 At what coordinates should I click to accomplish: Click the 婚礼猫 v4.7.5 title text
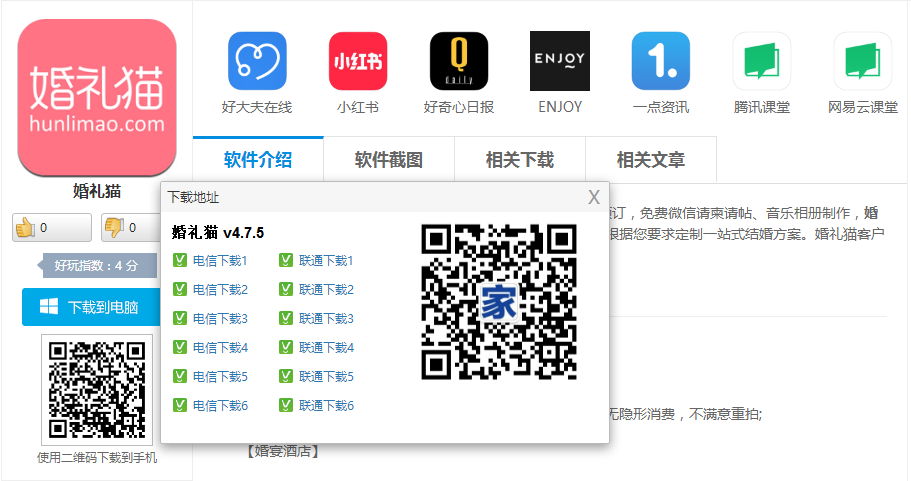click(218, 233)
